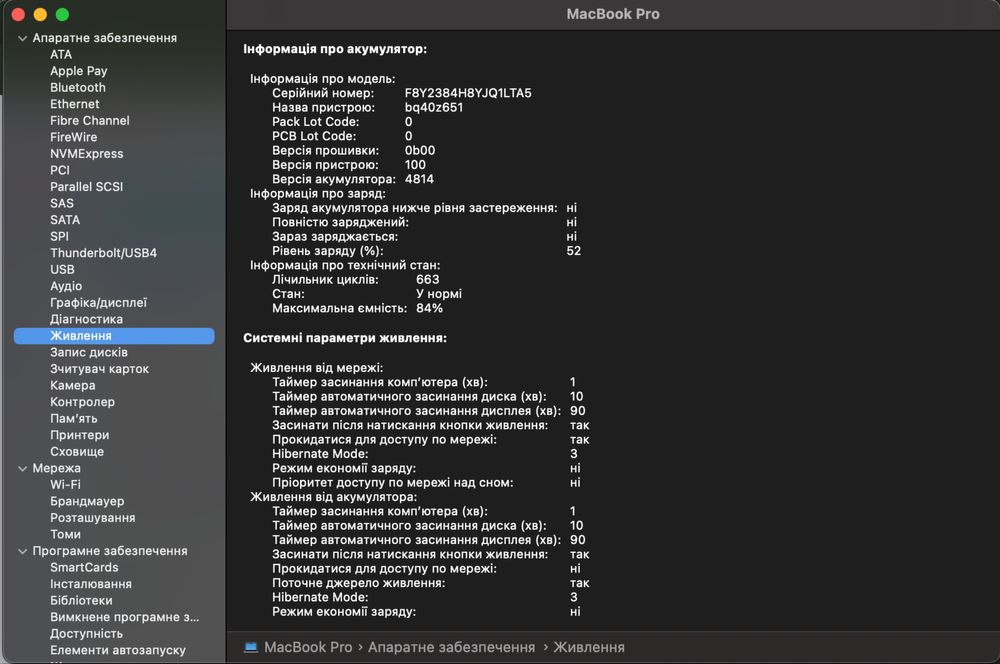Select Принтери entry
Viewport: 1000px width, 664px height.
(x=80, y=436)
